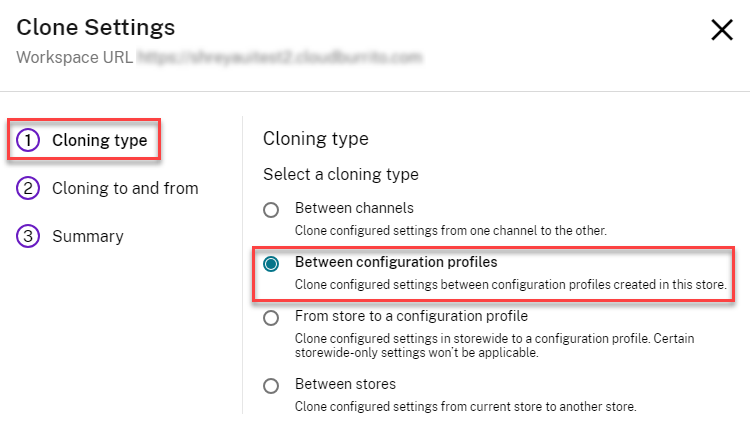Select the Between channels radio button
The width and height of the screenshot is (750, 440).
pyautogui.click(x=271, y=210)
